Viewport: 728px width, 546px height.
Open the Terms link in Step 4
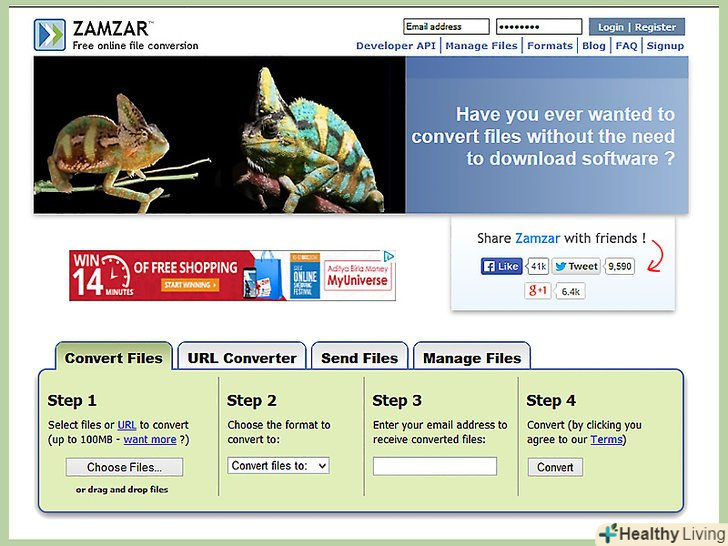(606, 439)
